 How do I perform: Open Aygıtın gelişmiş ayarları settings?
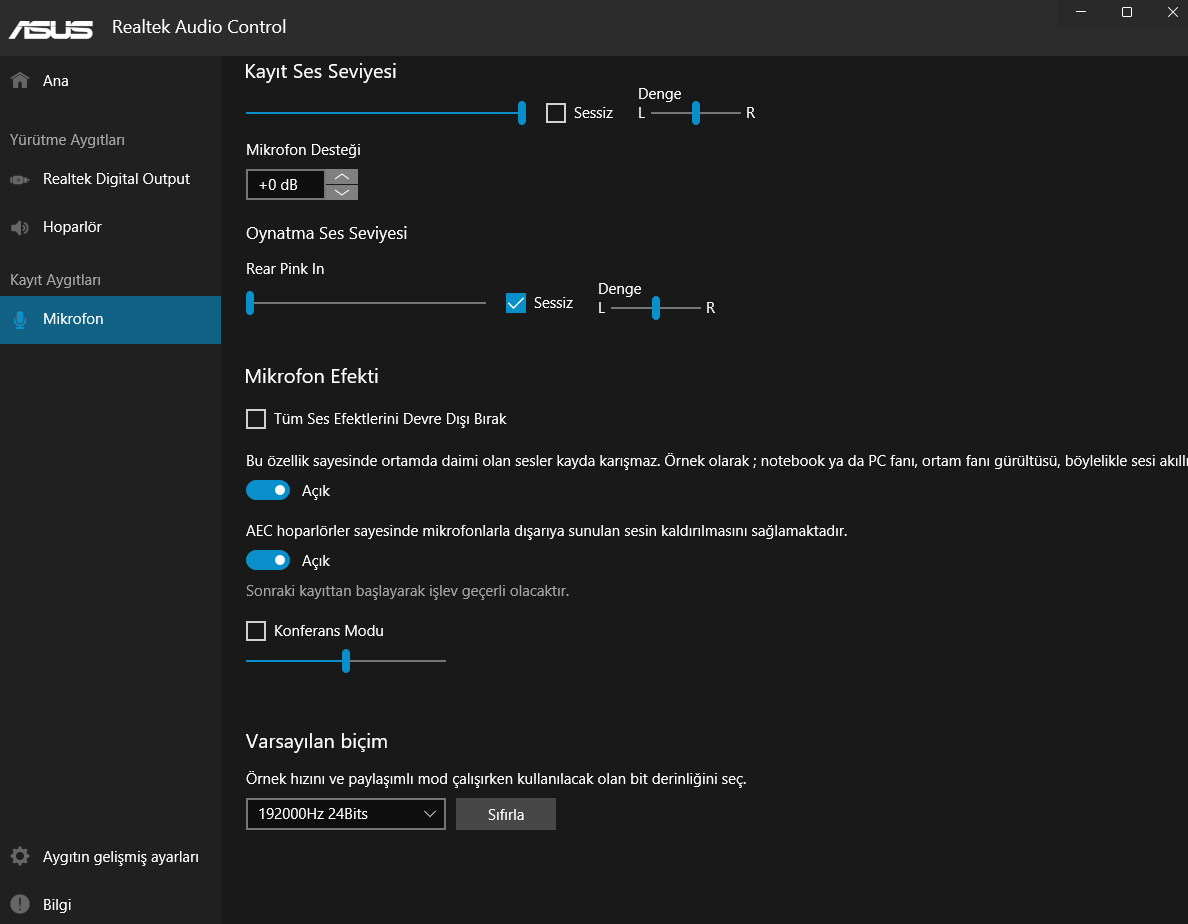(120, 857)
